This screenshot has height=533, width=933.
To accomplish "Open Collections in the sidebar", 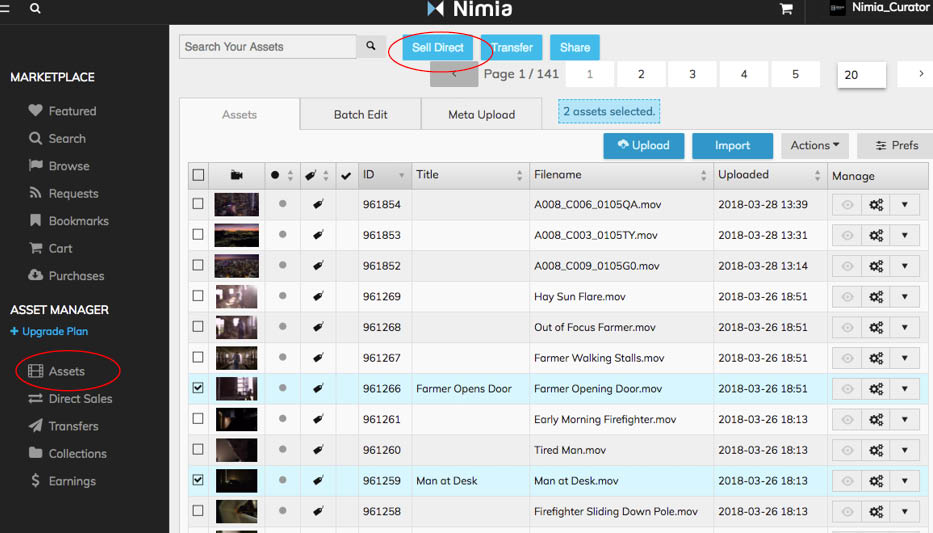I will coord(67,453).
